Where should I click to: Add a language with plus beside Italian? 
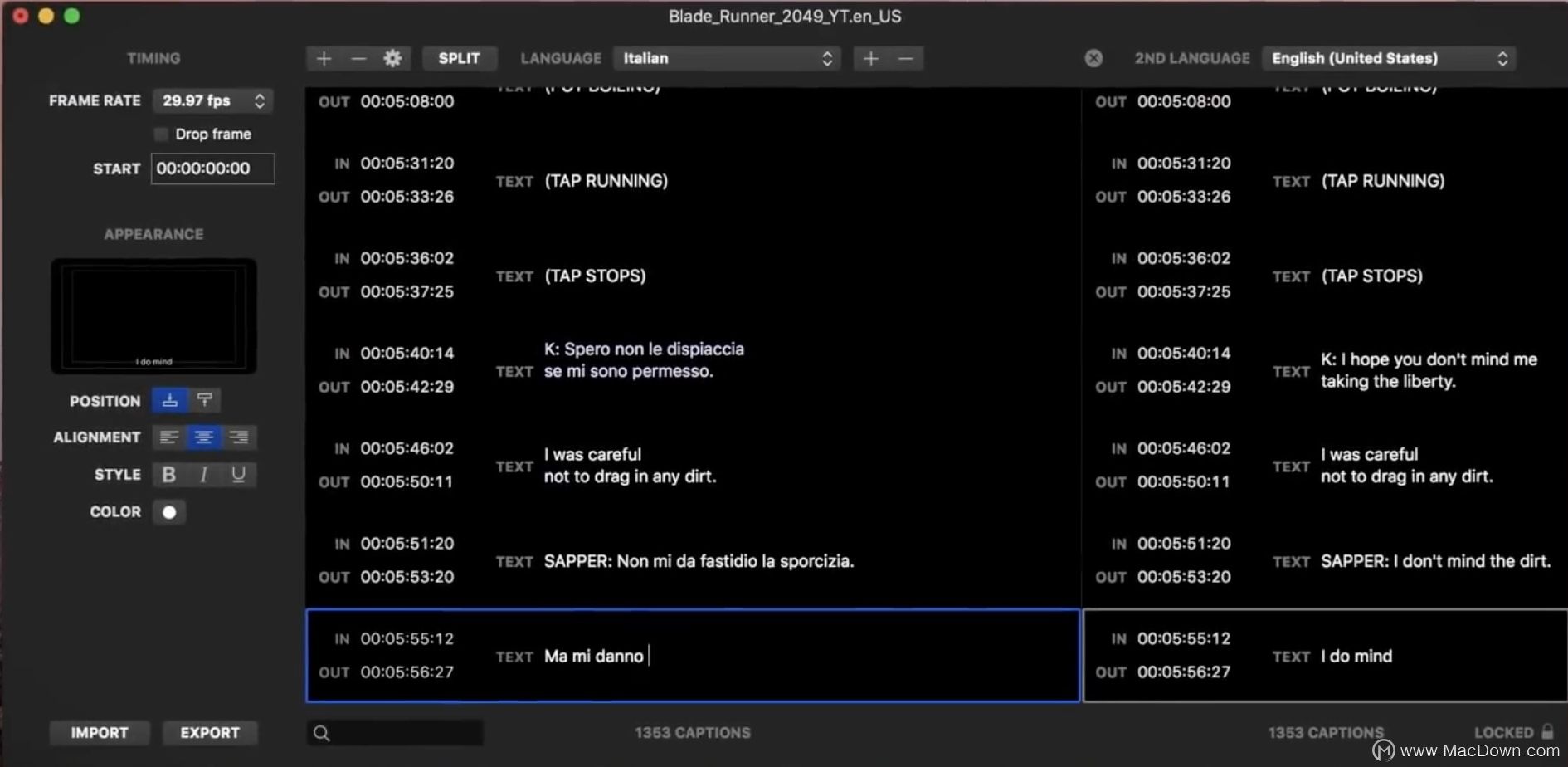click(870, 58)
